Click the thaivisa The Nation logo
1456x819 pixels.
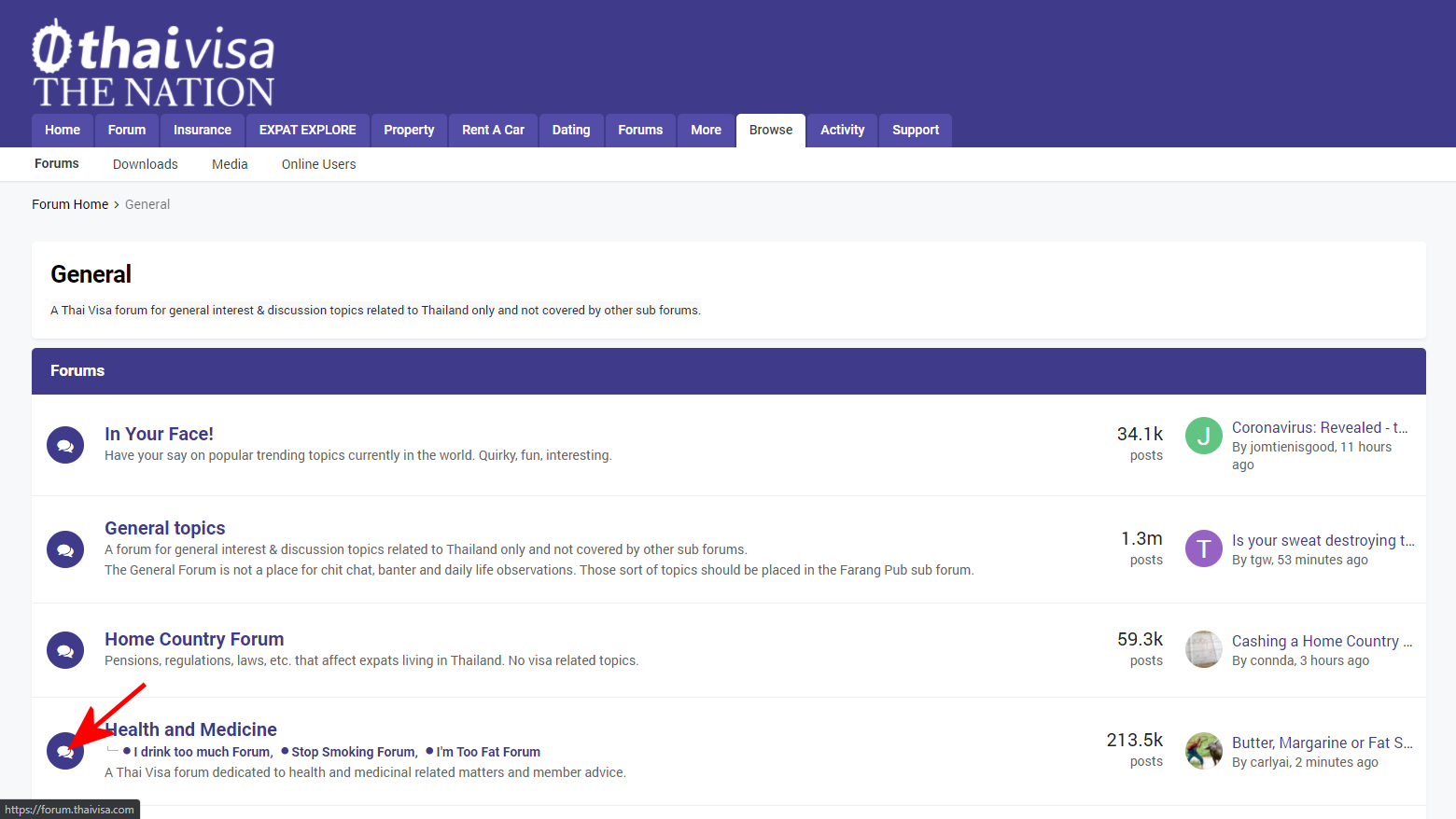pos(154,63)
